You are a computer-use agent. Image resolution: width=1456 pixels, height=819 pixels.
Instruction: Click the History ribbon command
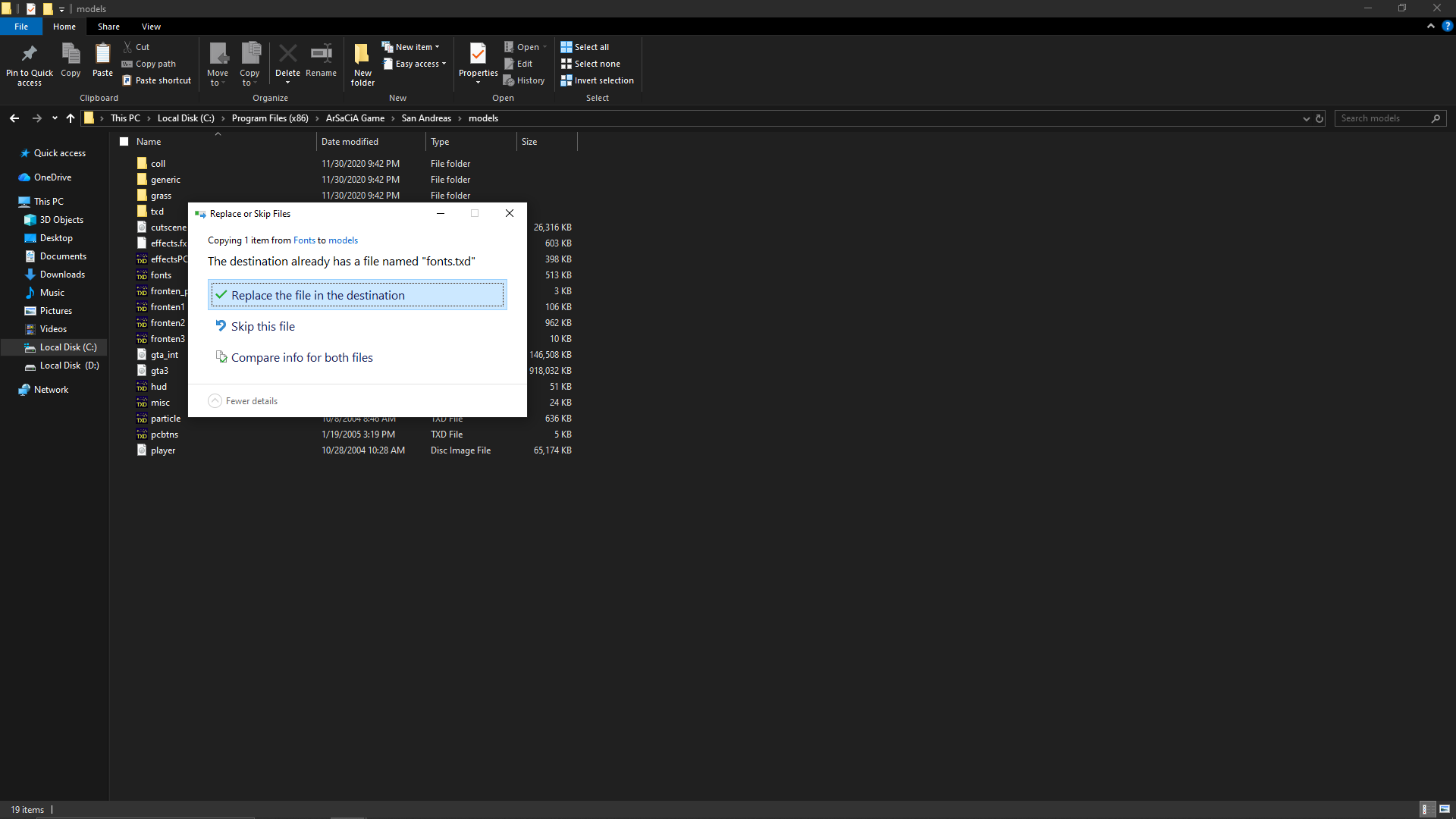pos(524,80)
